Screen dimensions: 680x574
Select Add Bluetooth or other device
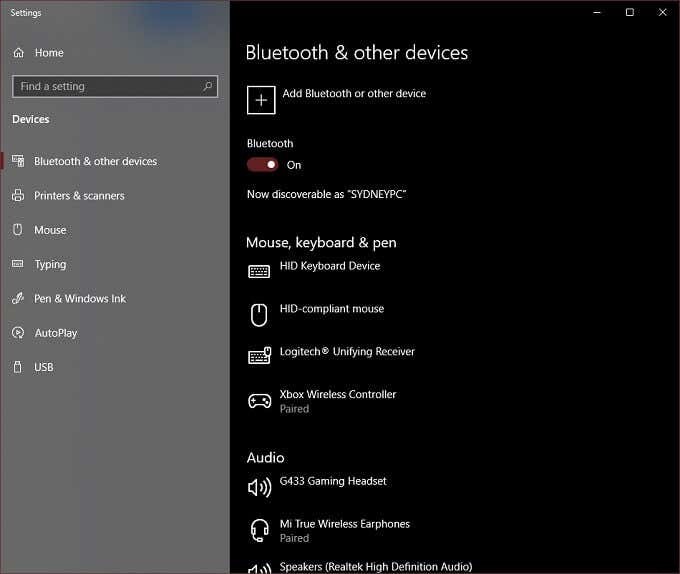[x=337, y=100]
